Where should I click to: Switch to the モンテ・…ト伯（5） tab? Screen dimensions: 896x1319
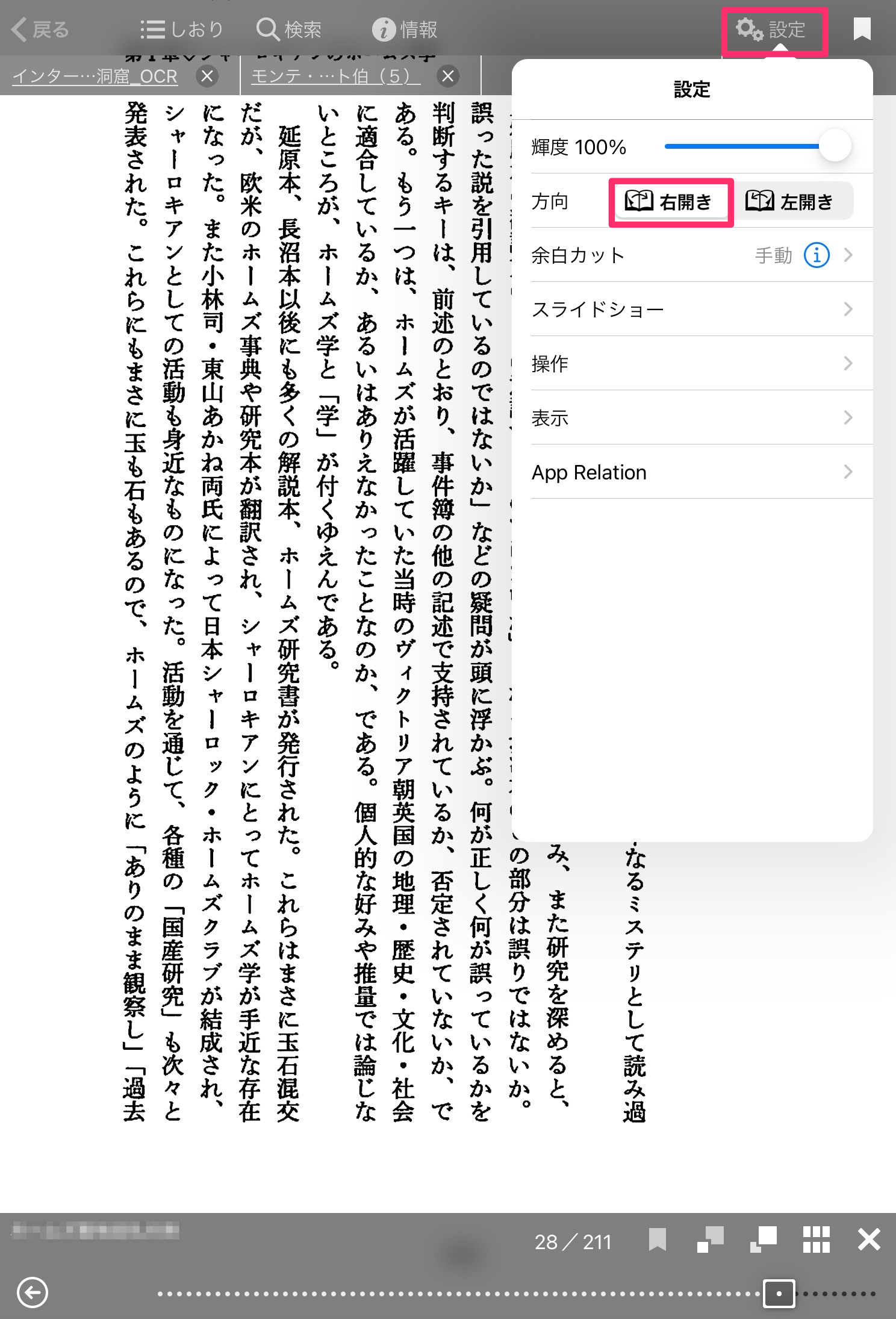pyautogui.click(x=336, y=76)
